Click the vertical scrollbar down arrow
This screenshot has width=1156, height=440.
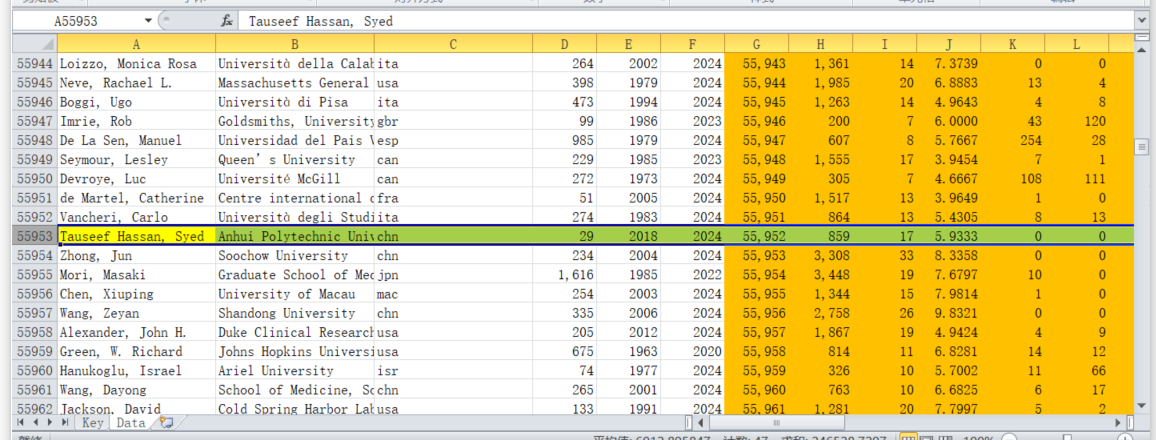tap(1142, 406)
